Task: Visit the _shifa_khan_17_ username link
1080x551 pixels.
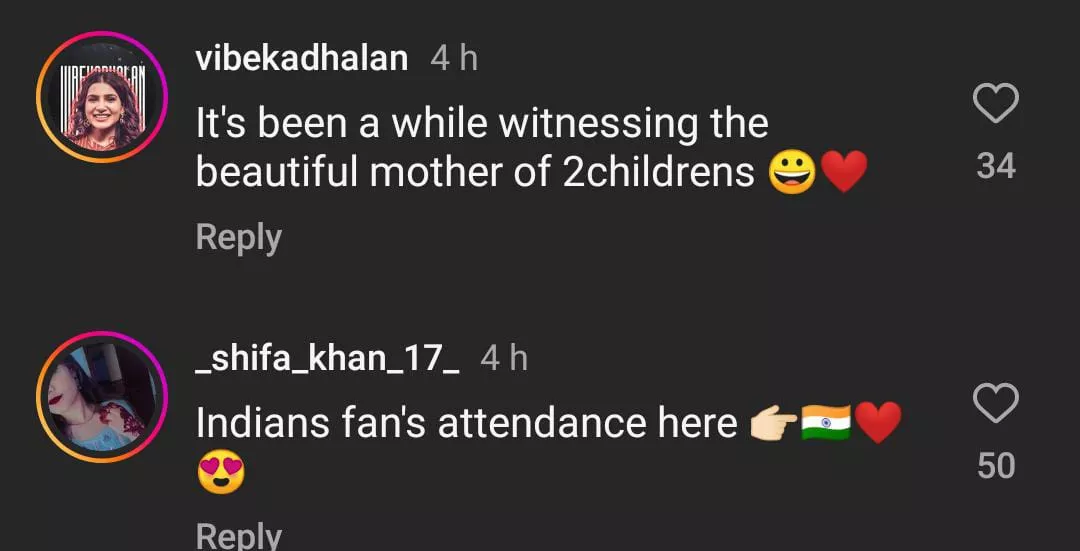Action: pyautogui.click(x=327, y=358)
